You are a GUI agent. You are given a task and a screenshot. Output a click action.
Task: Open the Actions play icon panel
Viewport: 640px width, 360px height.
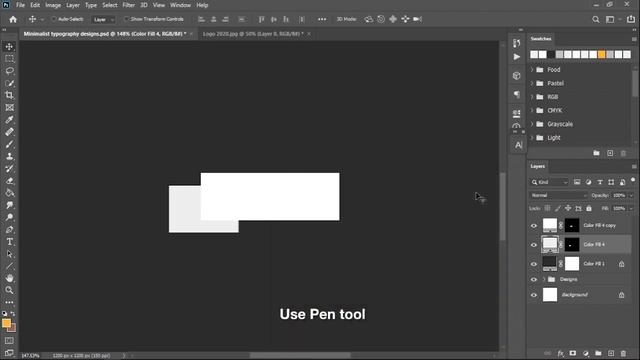[517, 57]
